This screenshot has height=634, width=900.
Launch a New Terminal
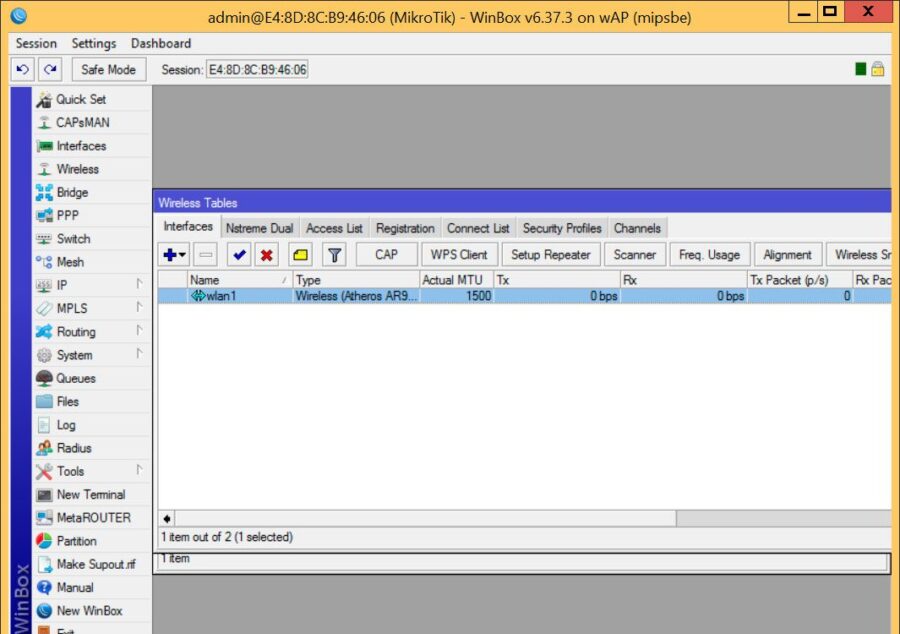click(x=92, y=495)
